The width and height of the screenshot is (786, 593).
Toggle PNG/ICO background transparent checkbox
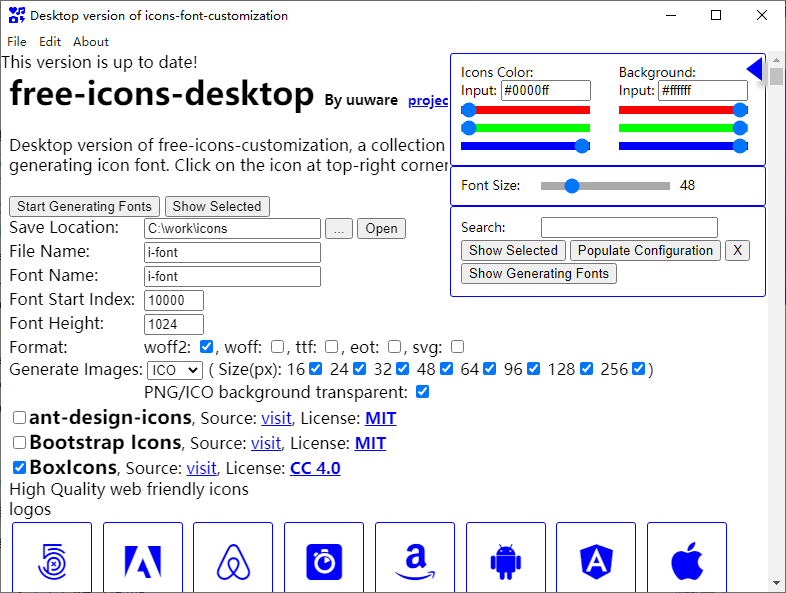(423, 391)
